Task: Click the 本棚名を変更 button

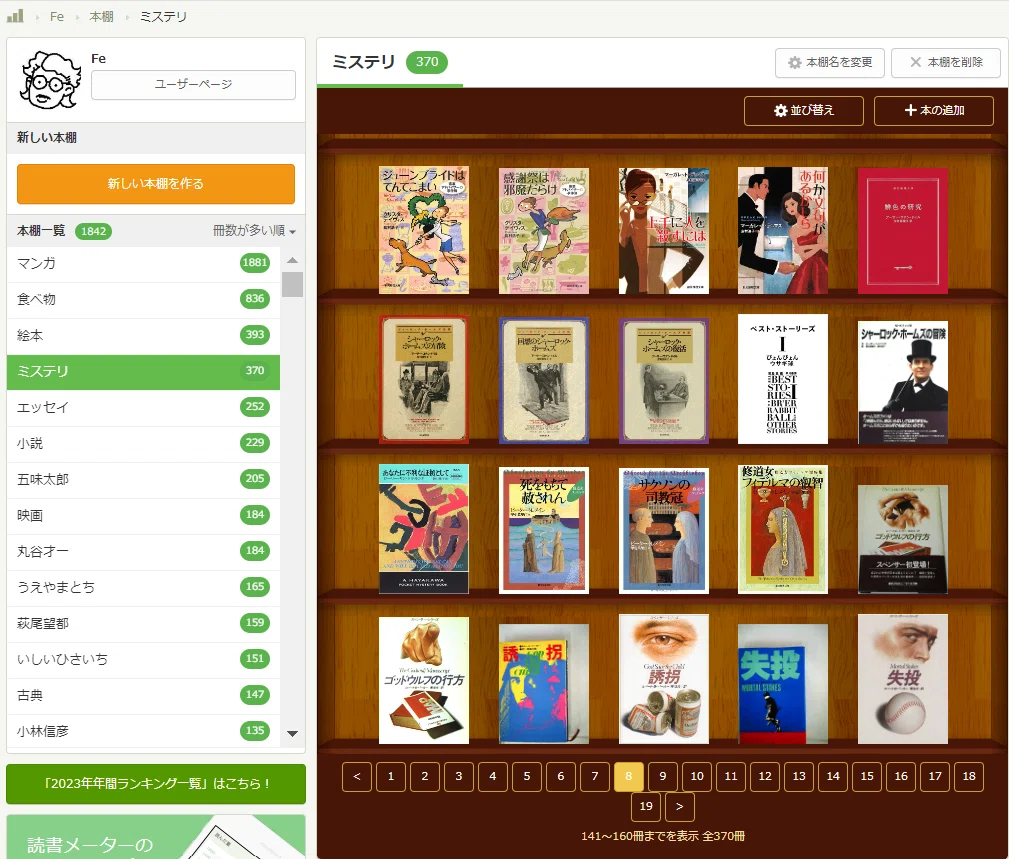Action: [829, 62]
